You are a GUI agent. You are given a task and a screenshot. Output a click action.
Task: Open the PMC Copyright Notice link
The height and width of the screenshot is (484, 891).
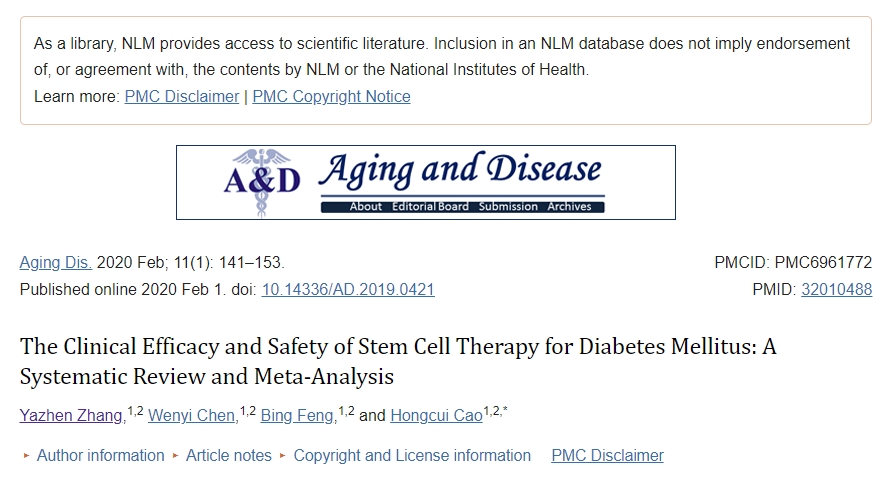pyautogui.click(x=331, y=96)
